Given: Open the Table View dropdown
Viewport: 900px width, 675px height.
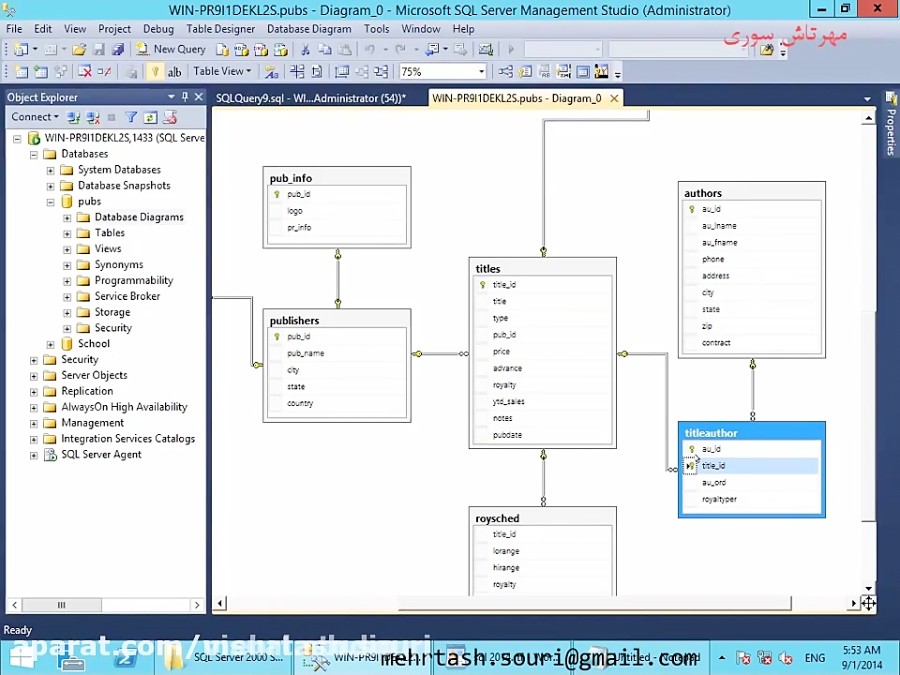Looking at the screenshot, I should point(222,71).
